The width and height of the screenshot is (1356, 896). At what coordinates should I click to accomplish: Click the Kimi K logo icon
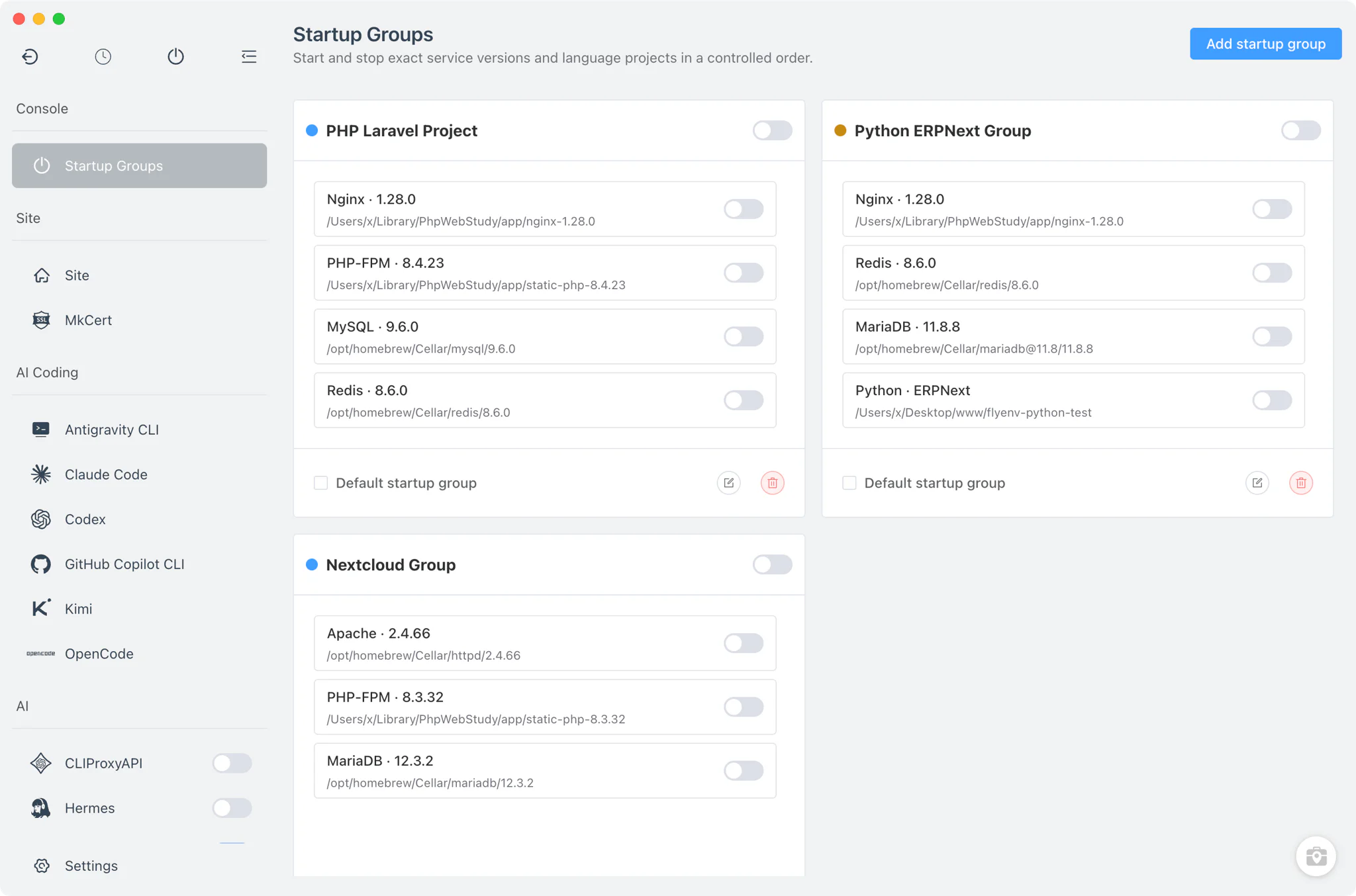41,608
